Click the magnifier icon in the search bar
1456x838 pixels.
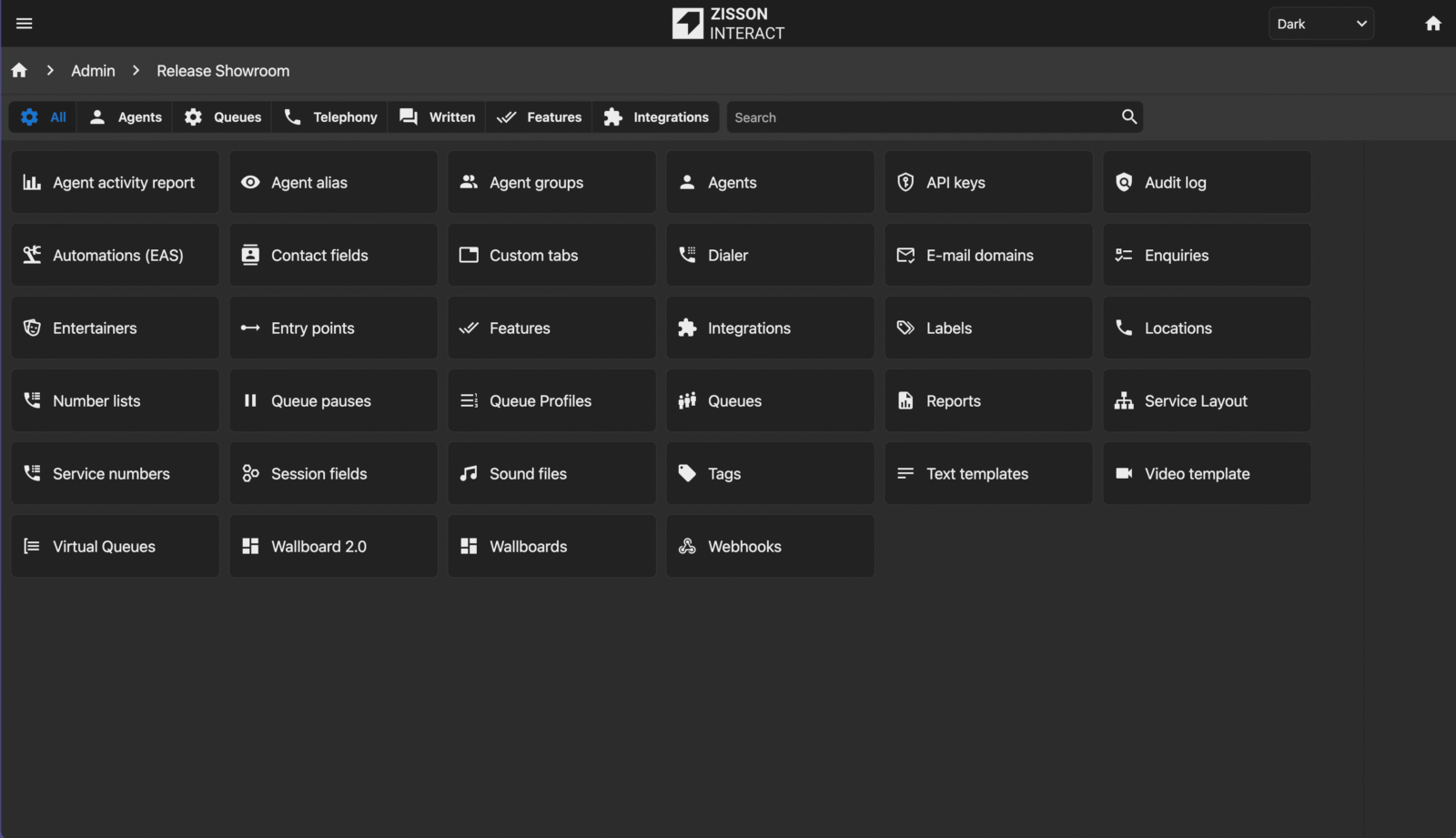1128,116
